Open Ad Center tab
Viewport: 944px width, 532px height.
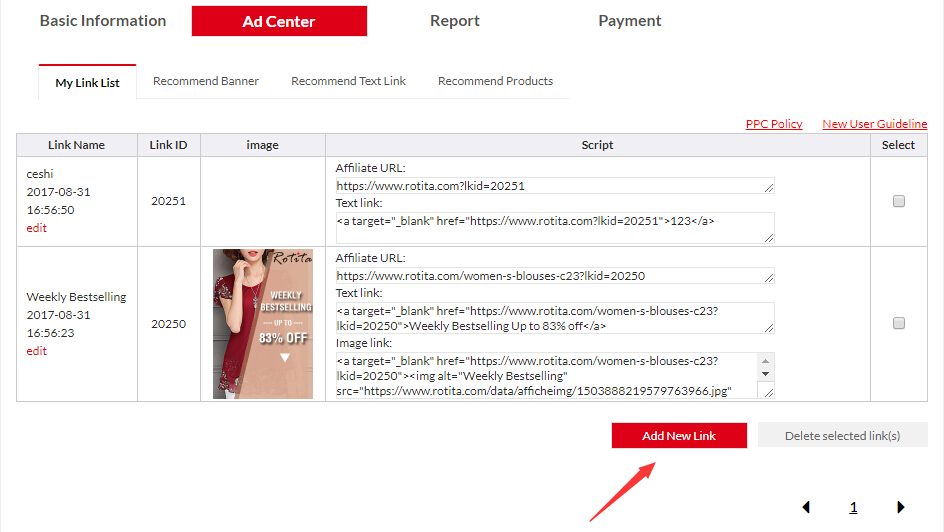tap(279, 21)
